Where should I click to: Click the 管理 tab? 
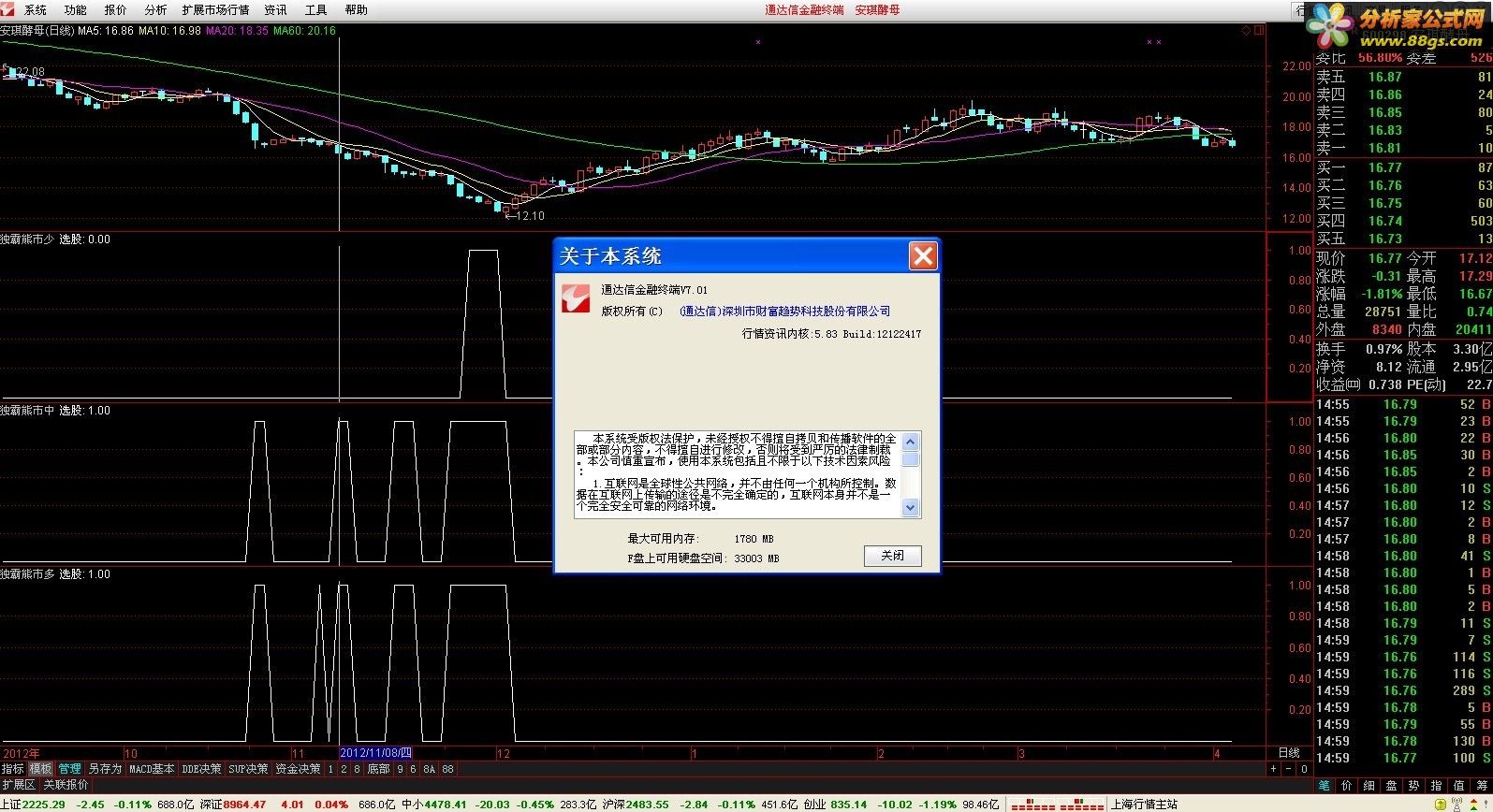click(x=70, y=769)
